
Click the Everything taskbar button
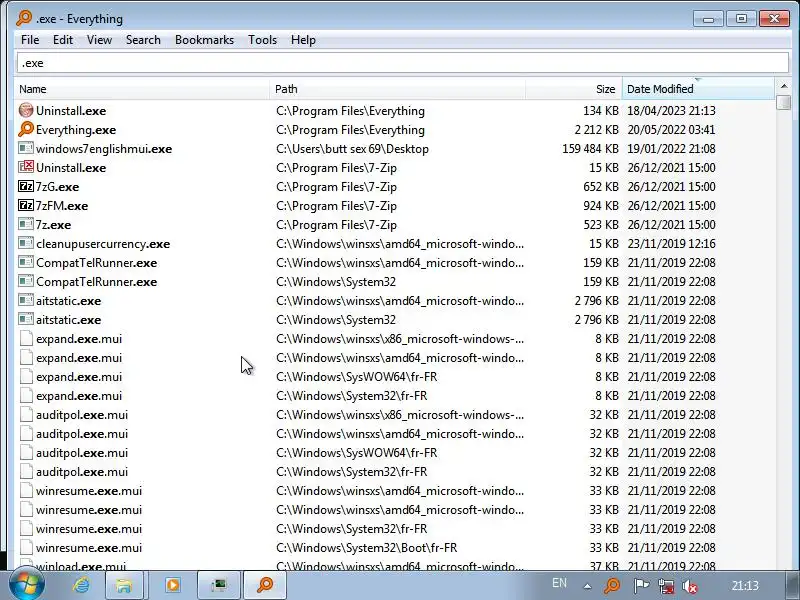[x=265, y=585]
